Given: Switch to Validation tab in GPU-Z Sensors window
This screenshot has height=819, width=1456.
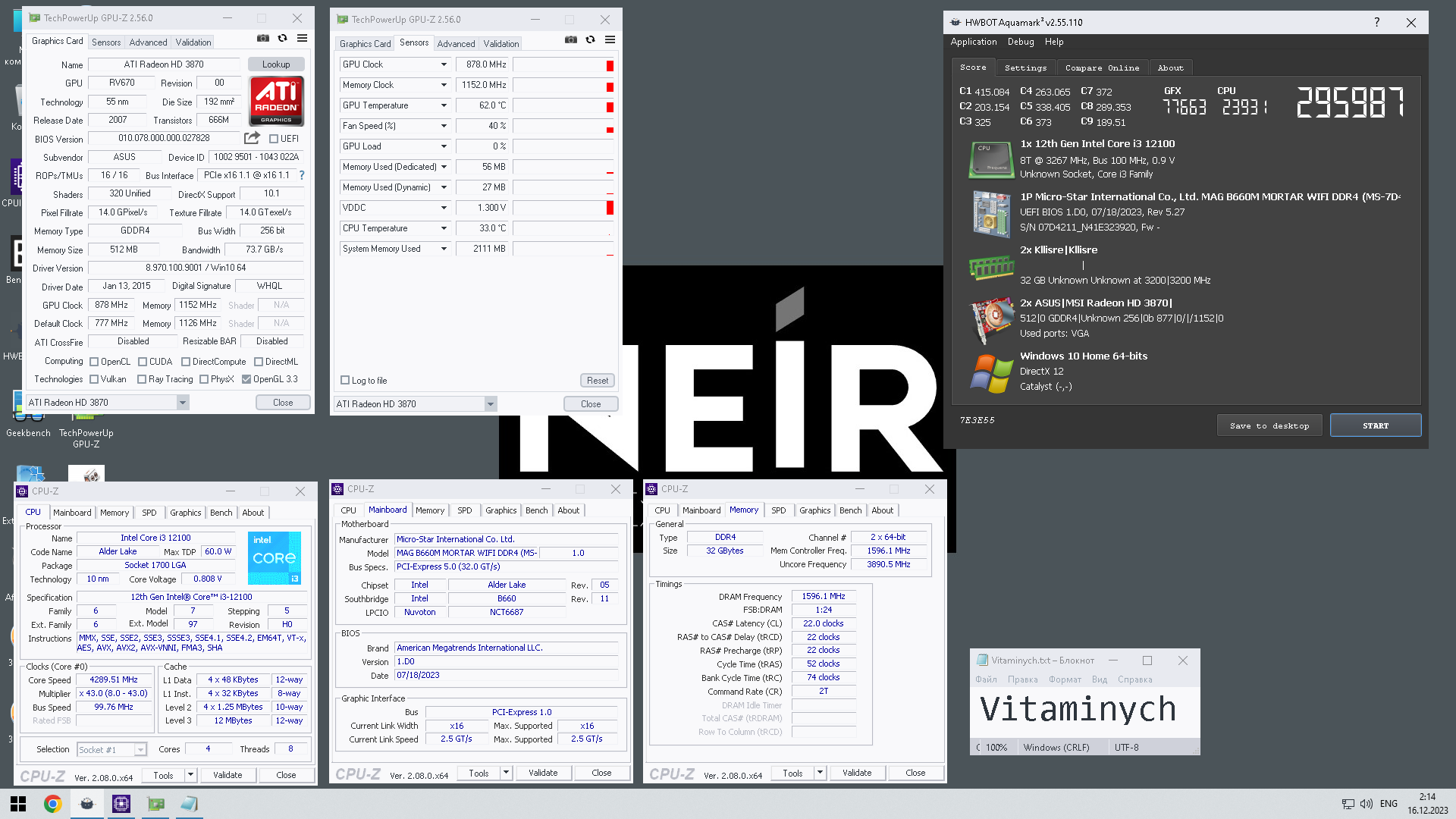Looking at the screenshot, I should pos(501,44).
